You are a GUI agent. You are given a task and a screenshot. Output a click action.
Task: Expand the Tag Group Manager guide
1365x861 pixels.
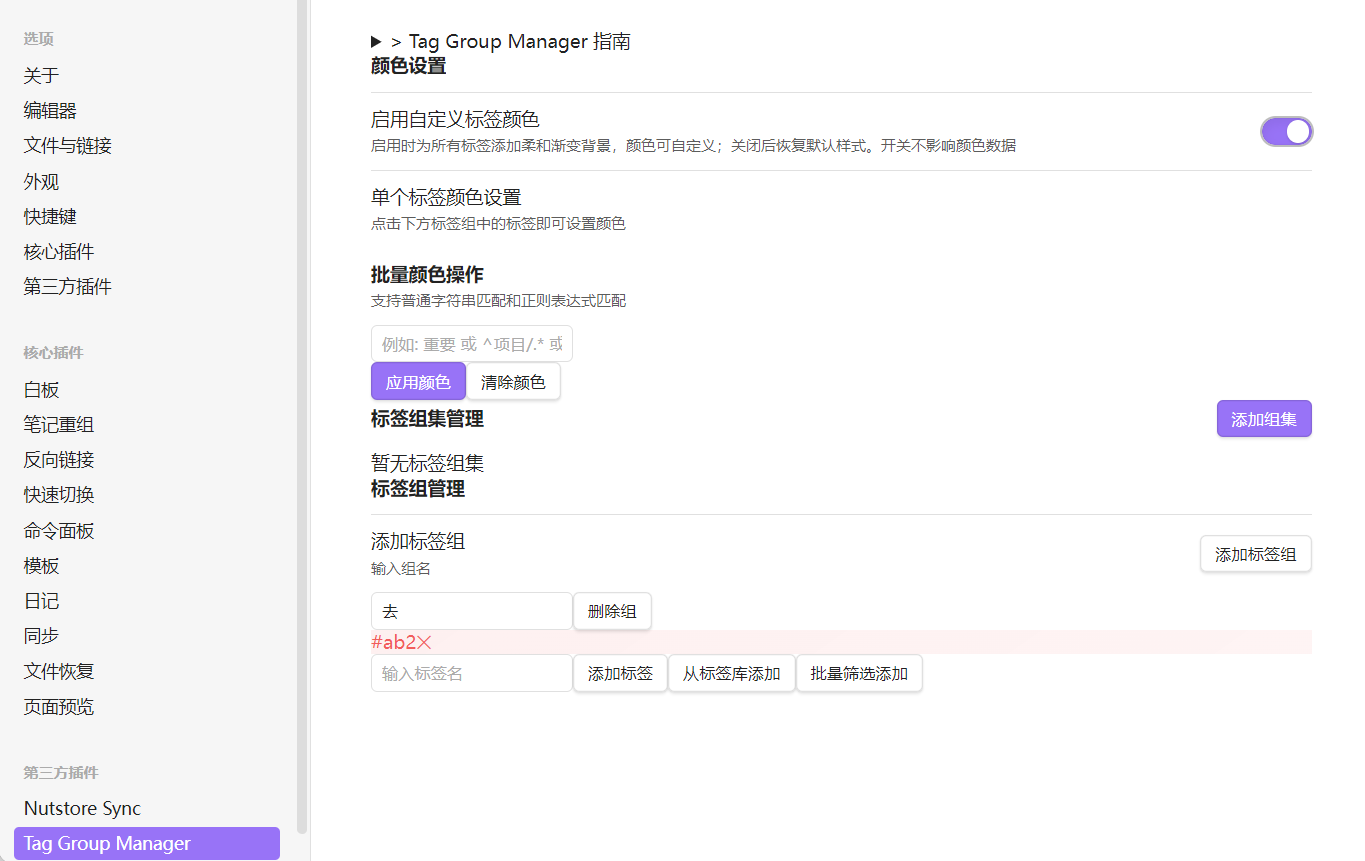click(376, 42)
